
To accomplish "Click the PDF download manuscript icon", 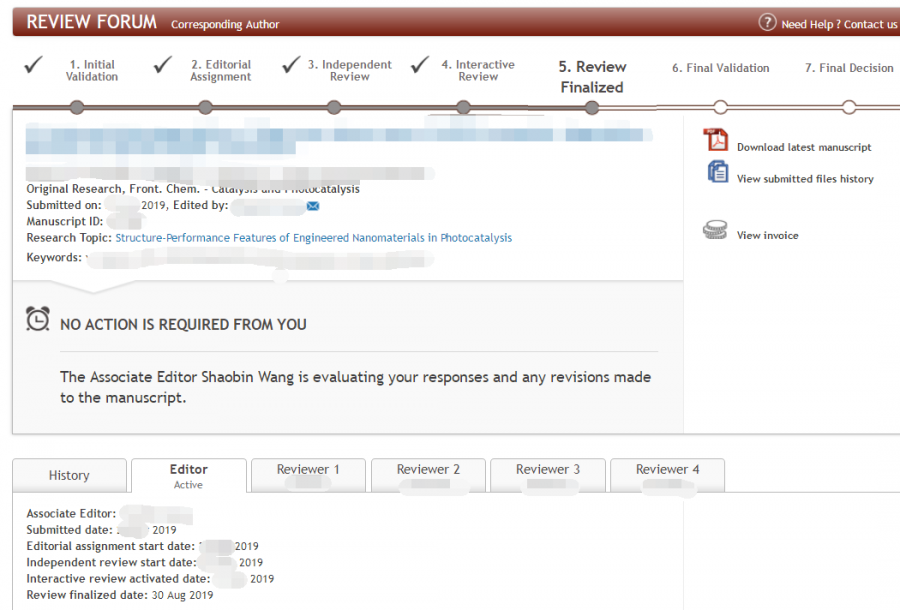I will [x=716, y=139].
